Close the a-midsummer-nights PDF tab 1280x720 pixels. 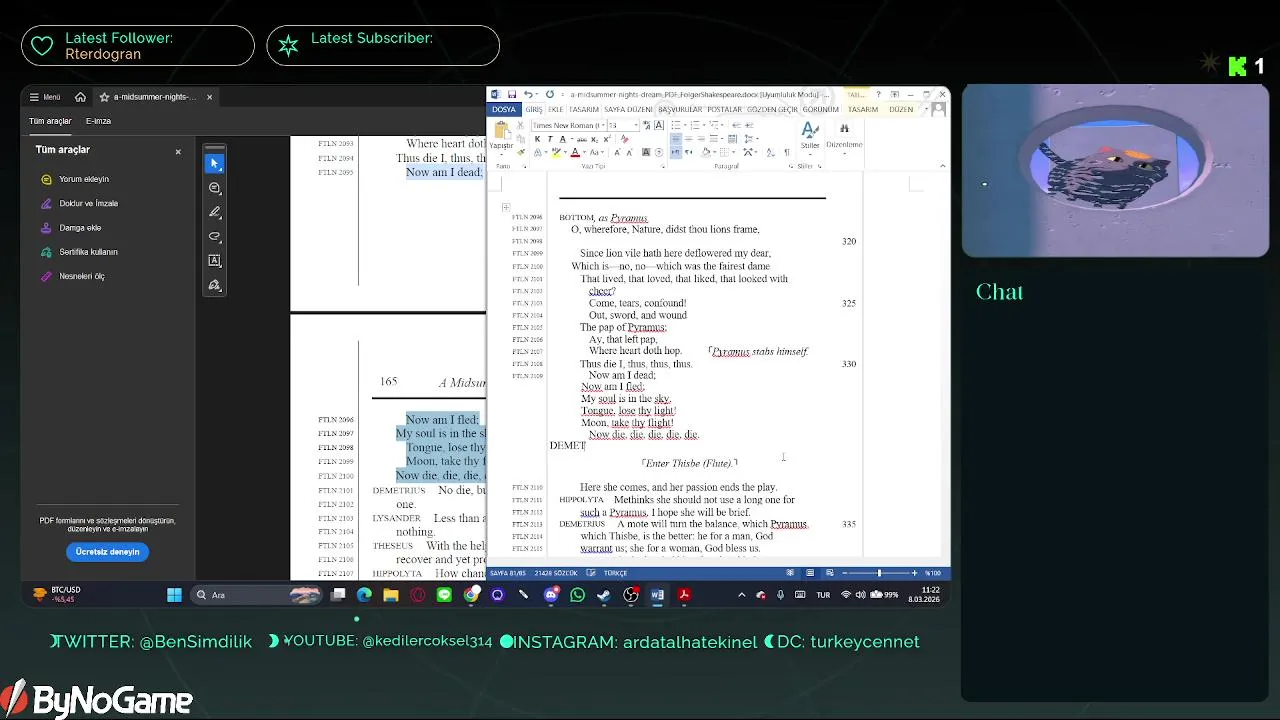[x=209, y=97]
